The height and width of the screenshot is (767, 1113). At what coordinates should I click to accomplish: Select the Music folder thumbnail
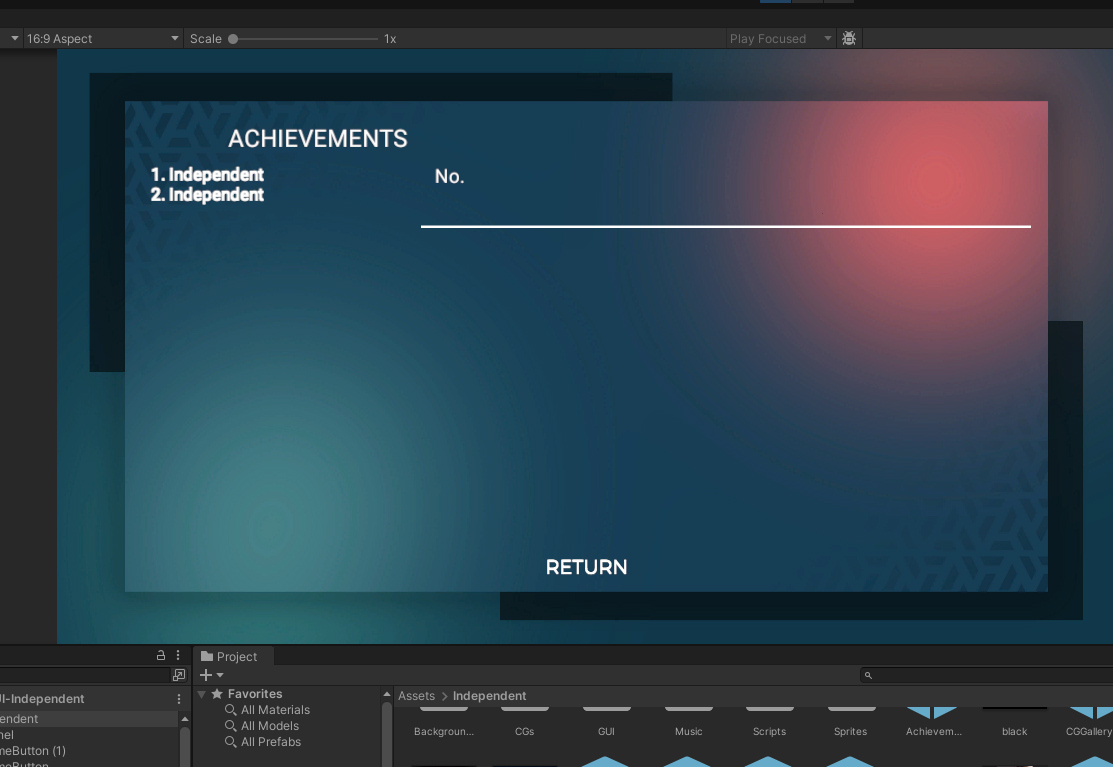point(687,710)
